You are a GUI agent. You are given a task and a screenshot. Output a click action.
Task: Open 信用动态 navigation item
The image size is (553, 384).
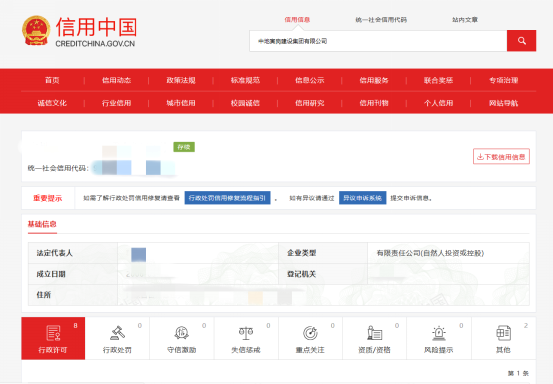(x=116, y=80)
